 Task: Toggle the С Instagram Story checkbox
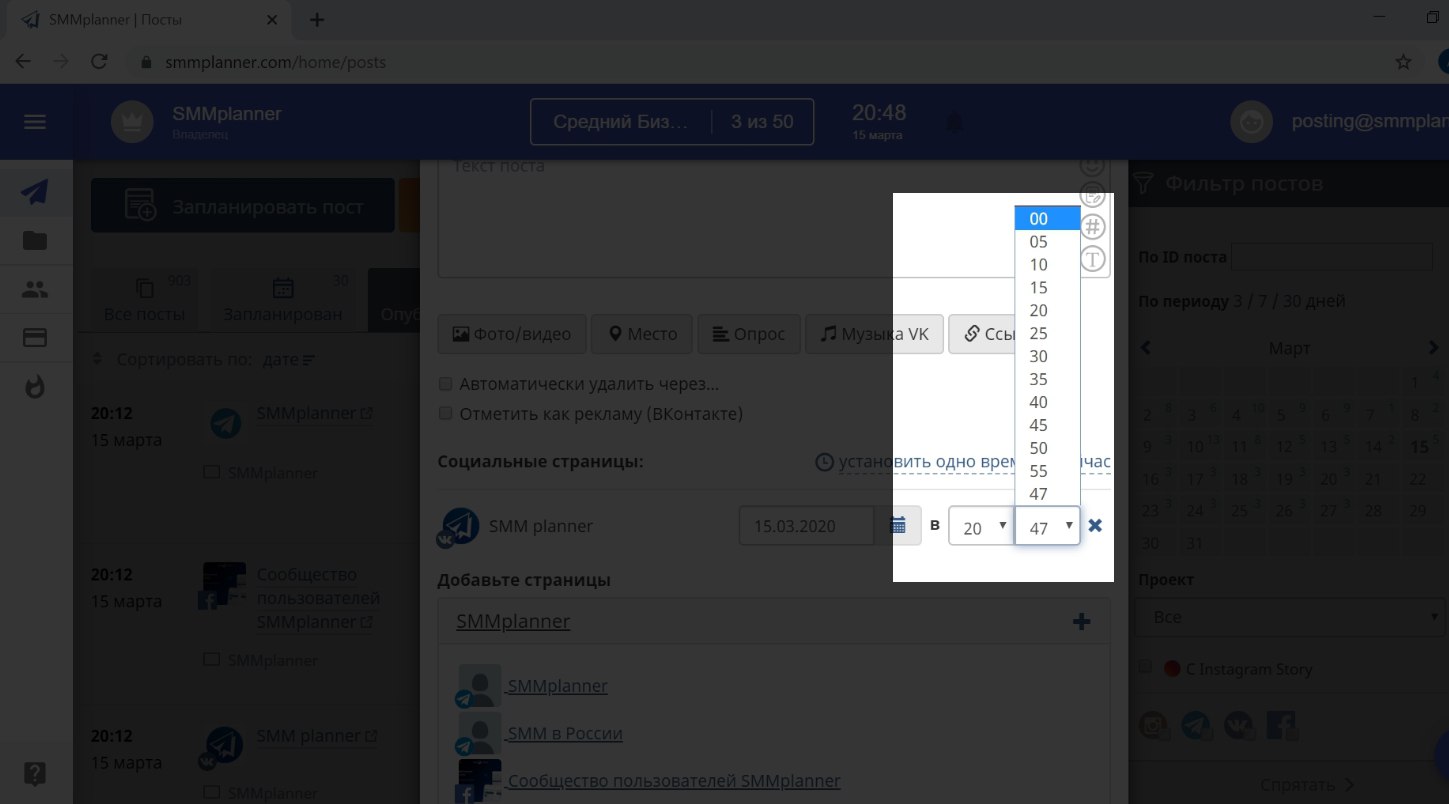click(1146, 667)
